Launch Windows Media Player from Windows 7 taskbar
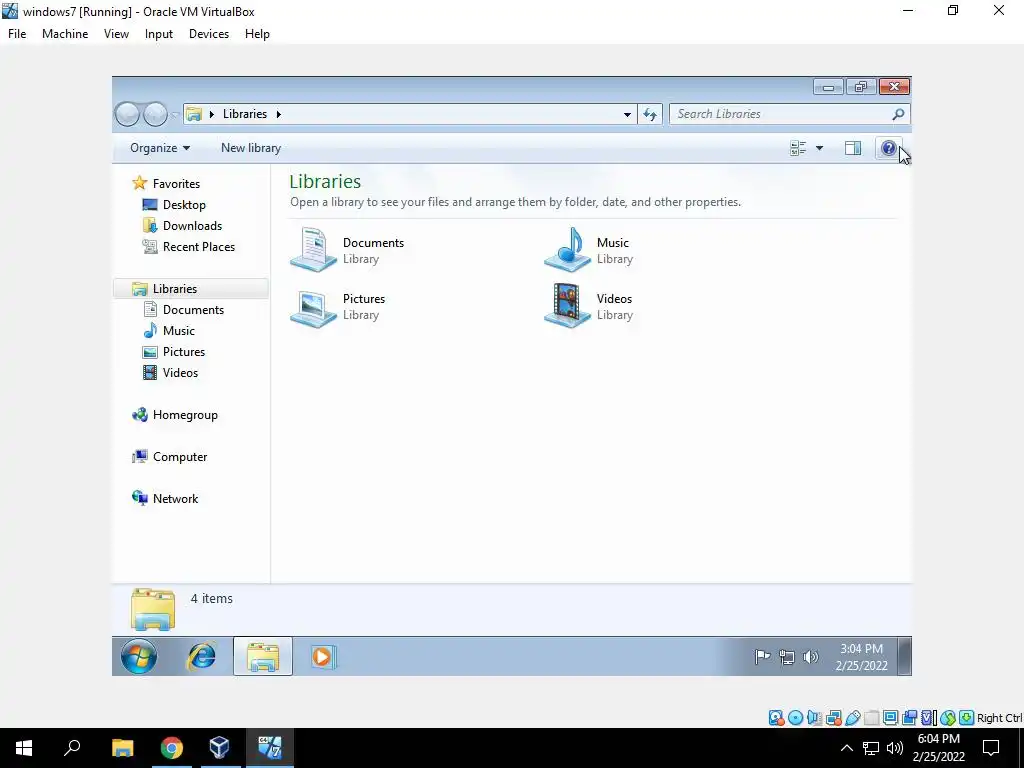Viewport: 1024px width, 768px height. point(323,656)
